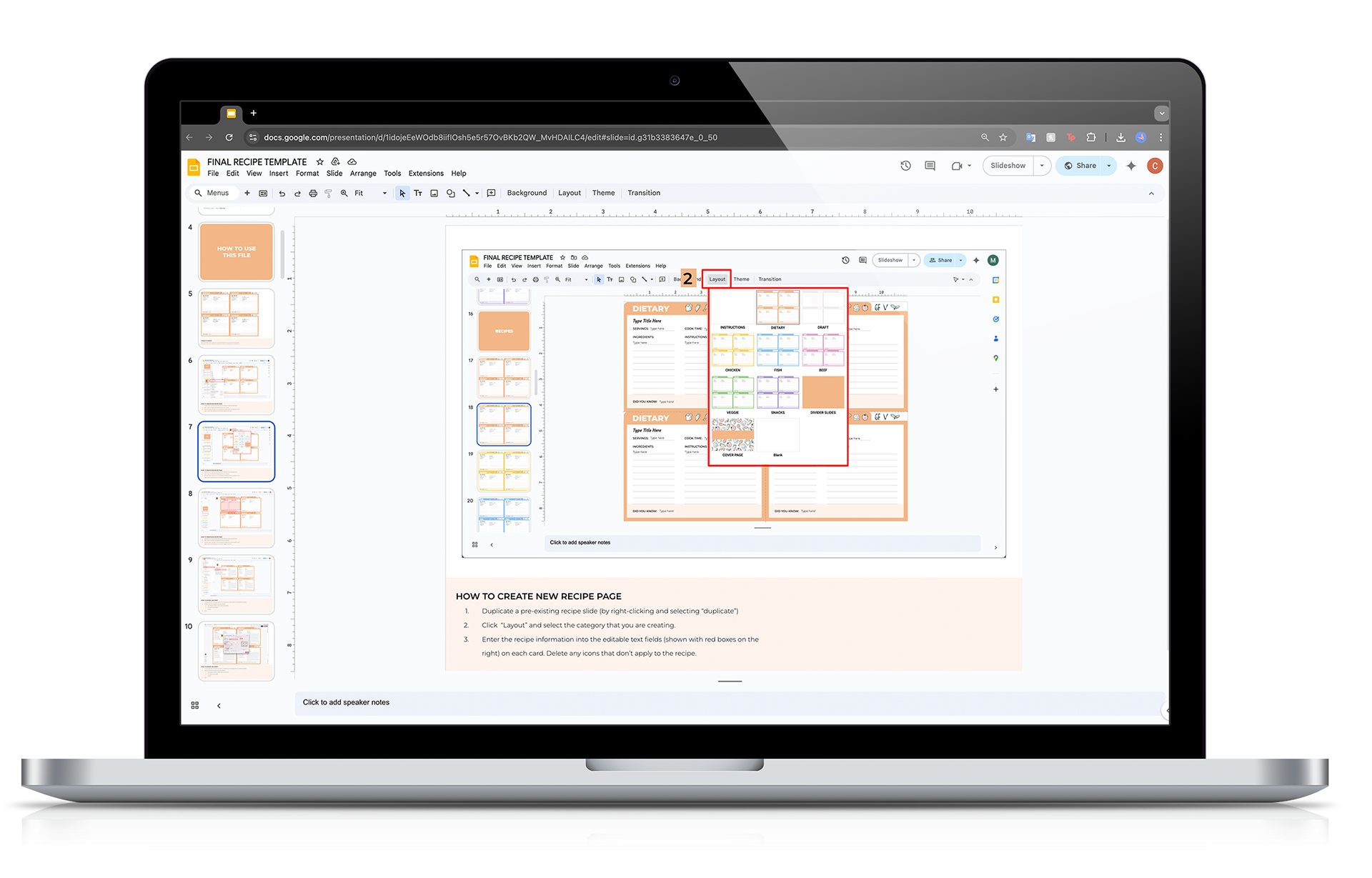Click the Transition toolbar button
This screenshot has height=878, width=1372.
click(644, 193)
